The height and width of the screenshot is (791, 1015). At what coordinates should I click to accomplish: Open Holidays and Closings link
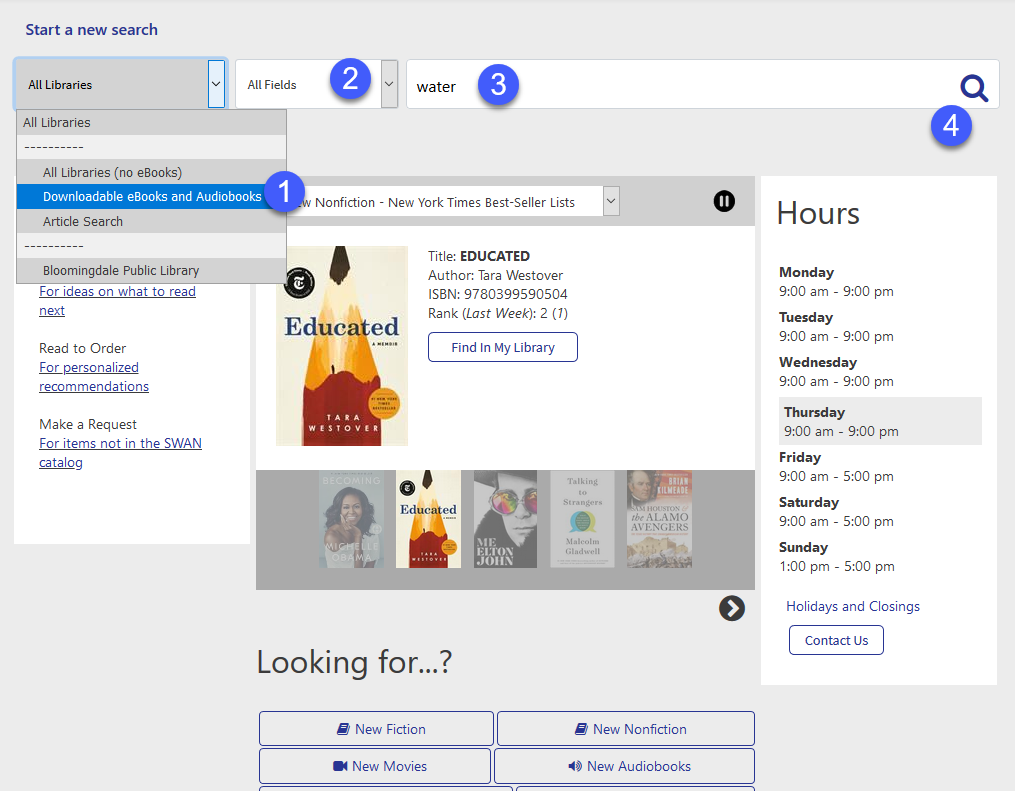[x=853, y=606]
